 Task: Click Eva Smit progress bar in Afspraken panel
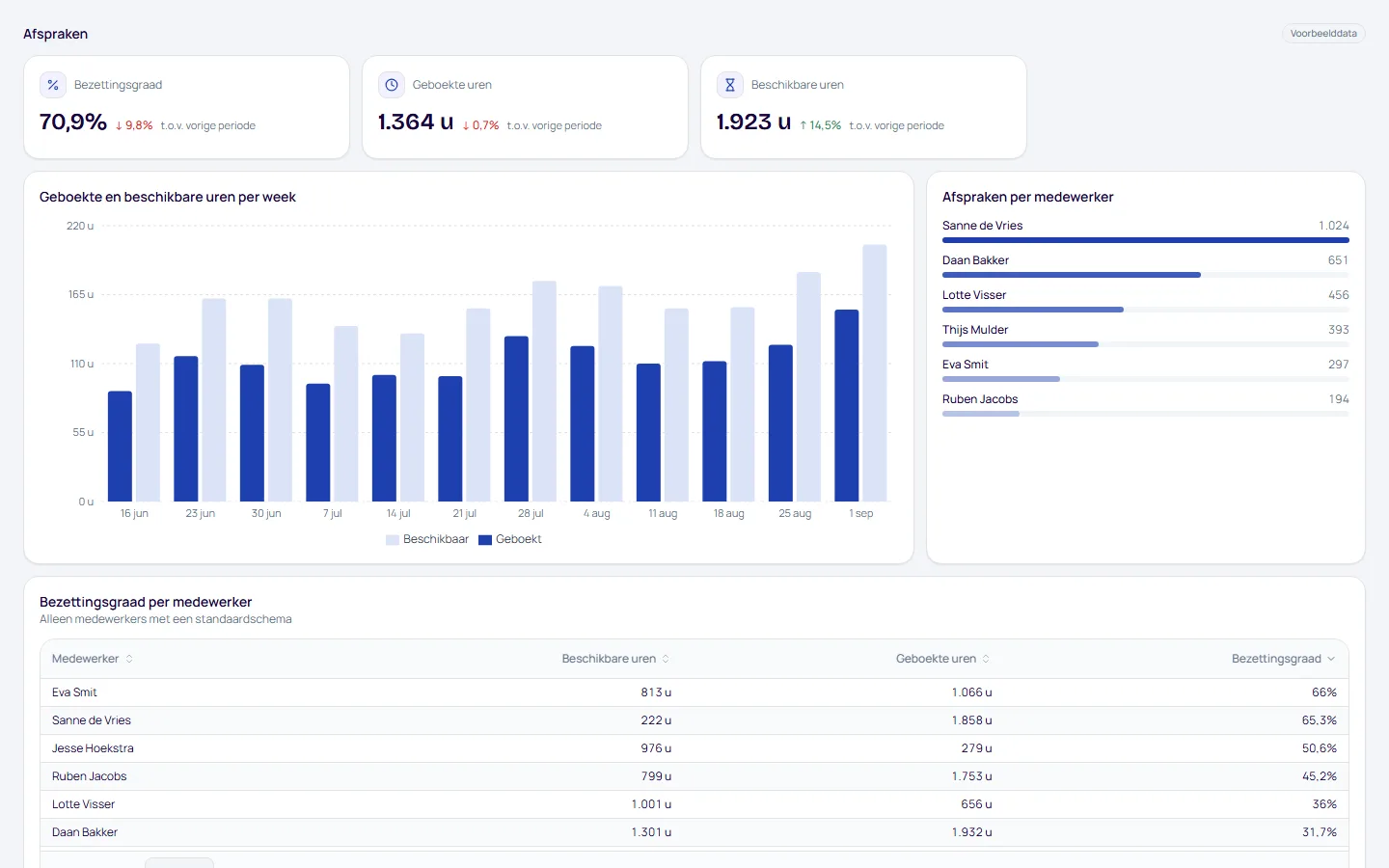[1146, 379]
